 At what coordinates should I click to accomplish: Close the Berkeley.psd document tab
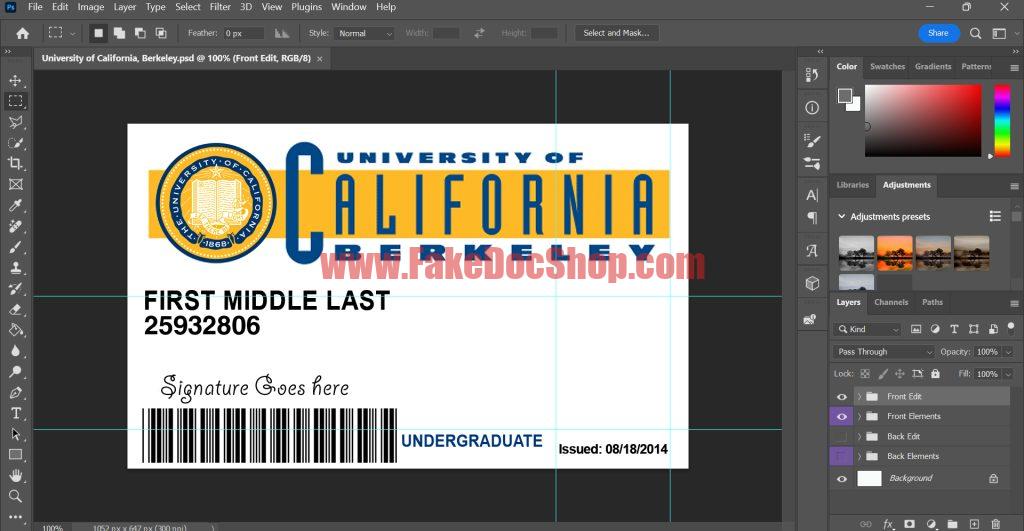tap(319, 59)
